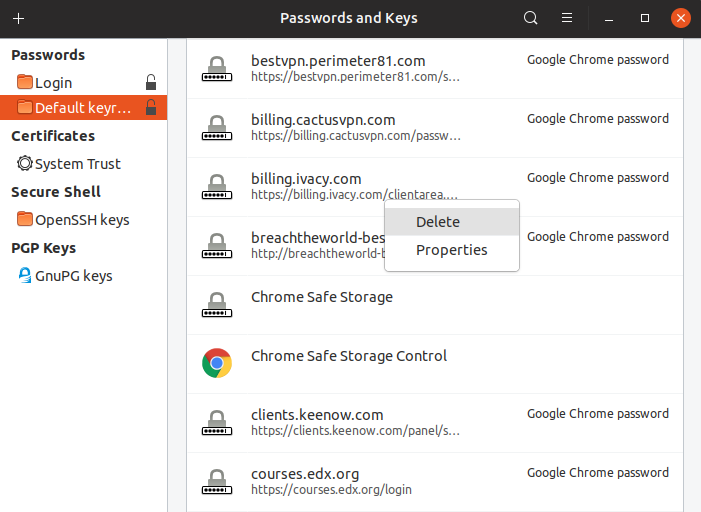Open the search icon in header bar

[x=530, y=18]
